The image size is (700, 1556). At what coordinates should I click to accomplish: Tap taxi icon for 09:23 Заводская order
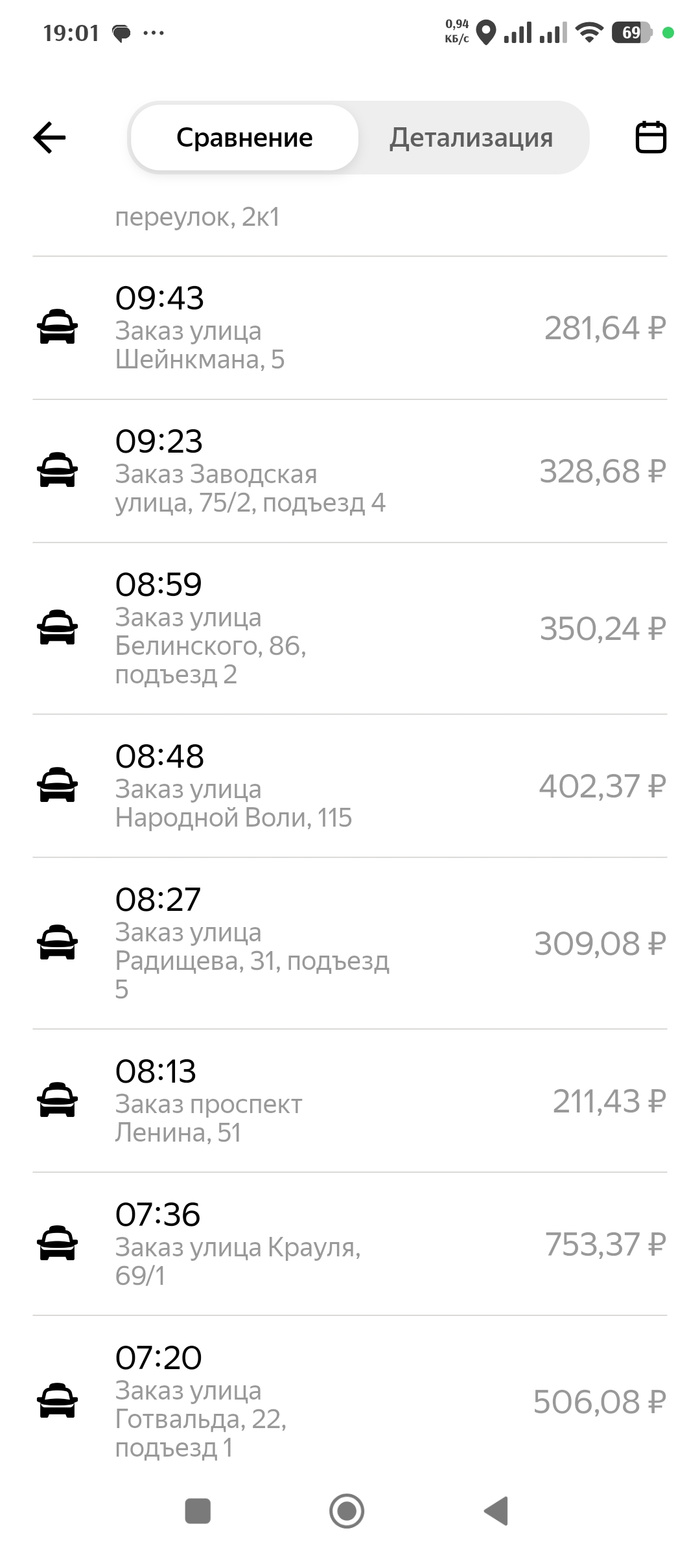click(57, 471)
